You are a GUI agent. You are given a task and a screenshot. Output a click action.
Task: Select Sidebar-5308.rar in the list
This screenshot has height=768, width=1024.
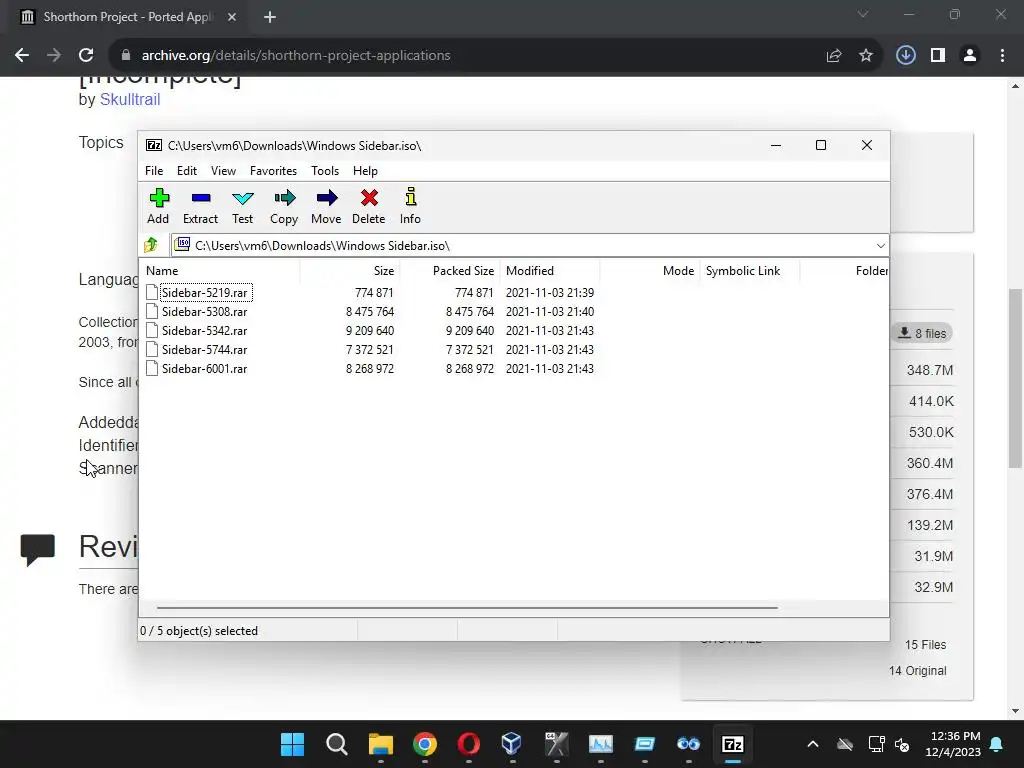(204, 312)
